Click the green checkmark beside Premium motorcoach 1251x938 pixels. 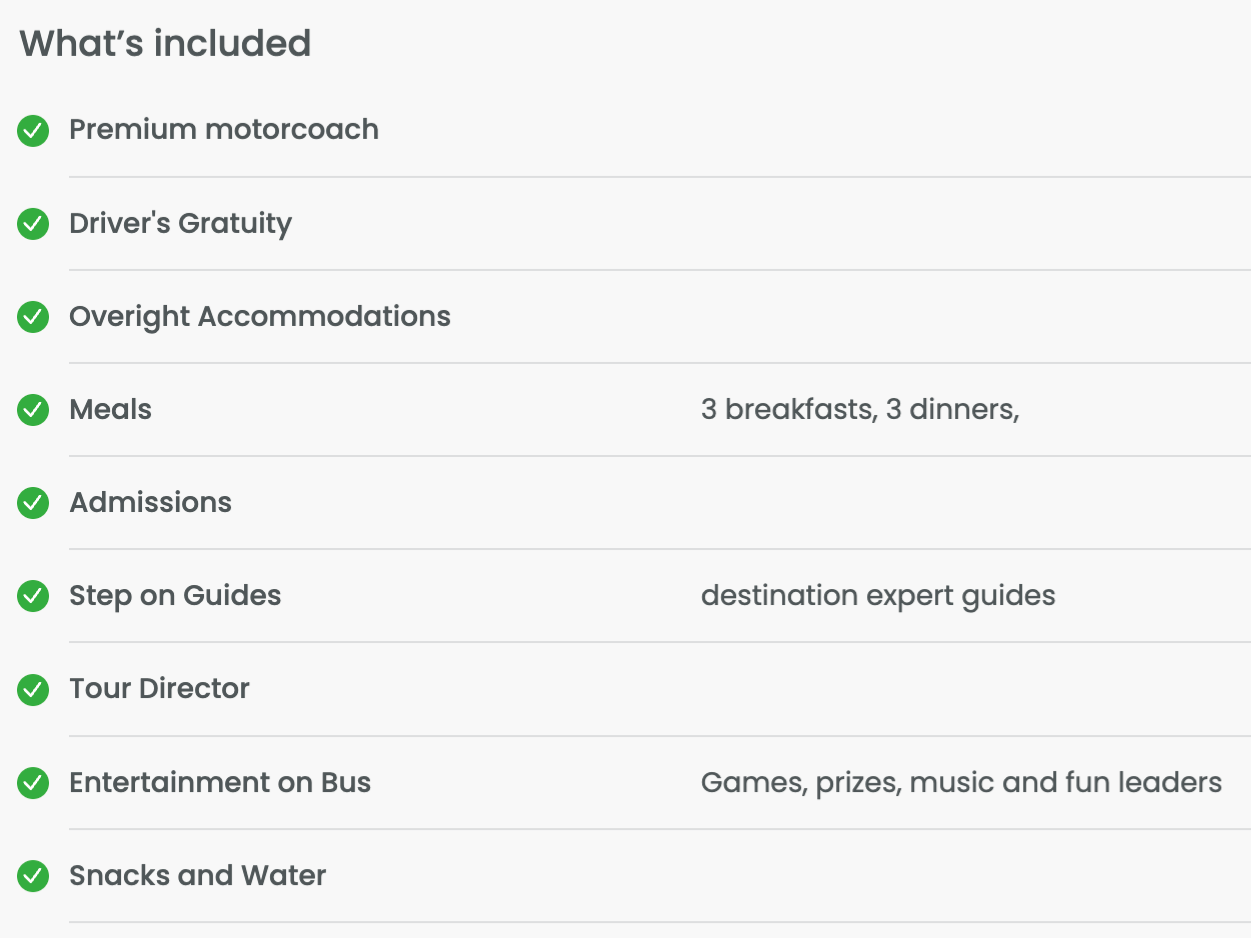[33, 131]
